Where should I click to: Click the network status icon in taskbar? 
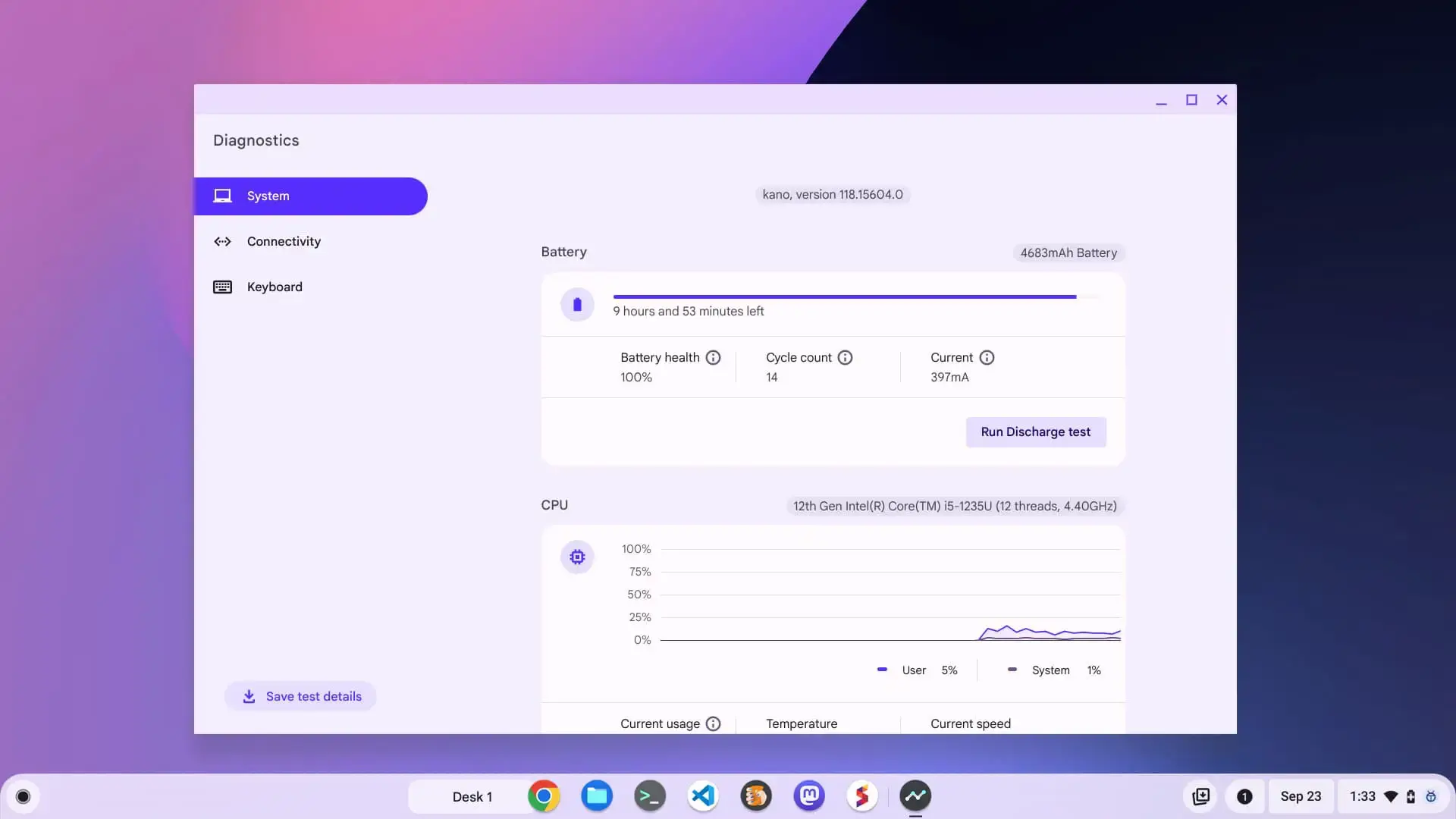pos(1391,797)
